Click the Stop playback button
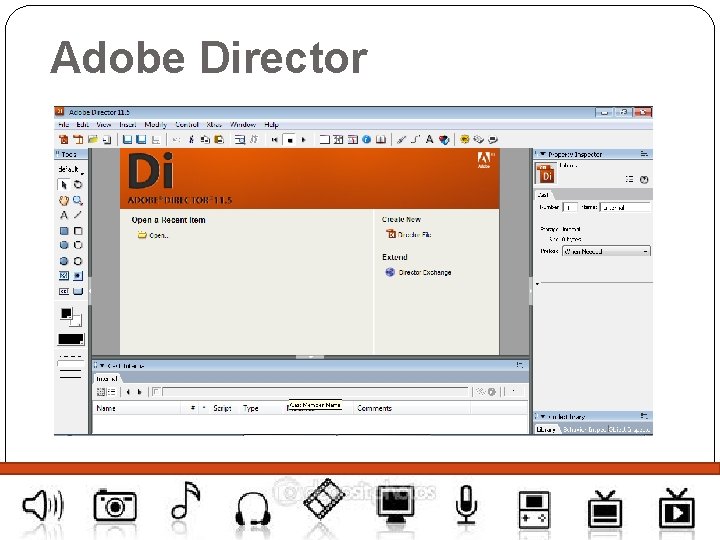The height and width of the screenshot is (540, 720). tap(290, 140)
